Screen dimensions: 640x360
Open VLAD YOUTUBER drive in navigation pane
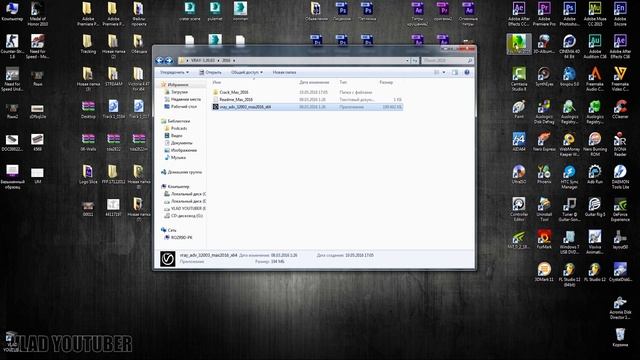point(188,209)
